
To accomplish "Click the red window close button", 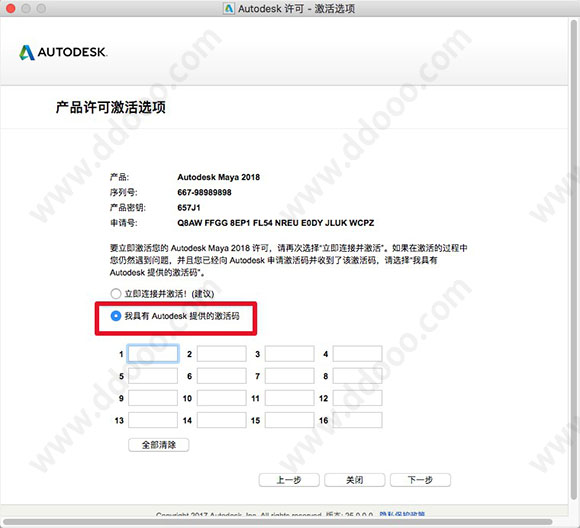I will (10, 8).
